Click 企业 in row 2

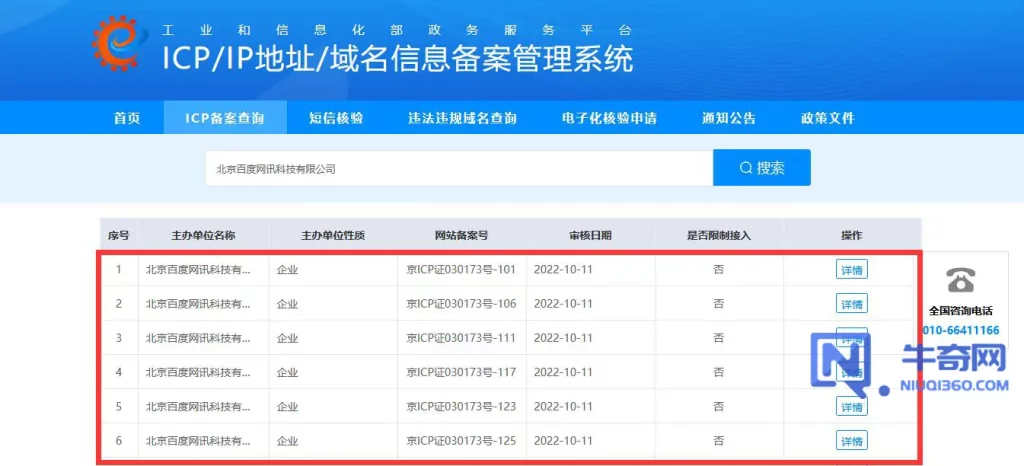(x=287, y=303)
